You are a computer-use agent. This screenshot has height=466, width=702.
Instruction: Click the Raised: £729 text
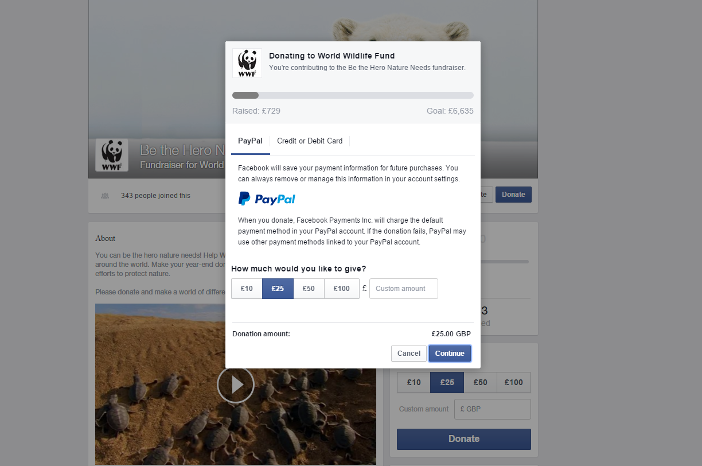(256, 111)
